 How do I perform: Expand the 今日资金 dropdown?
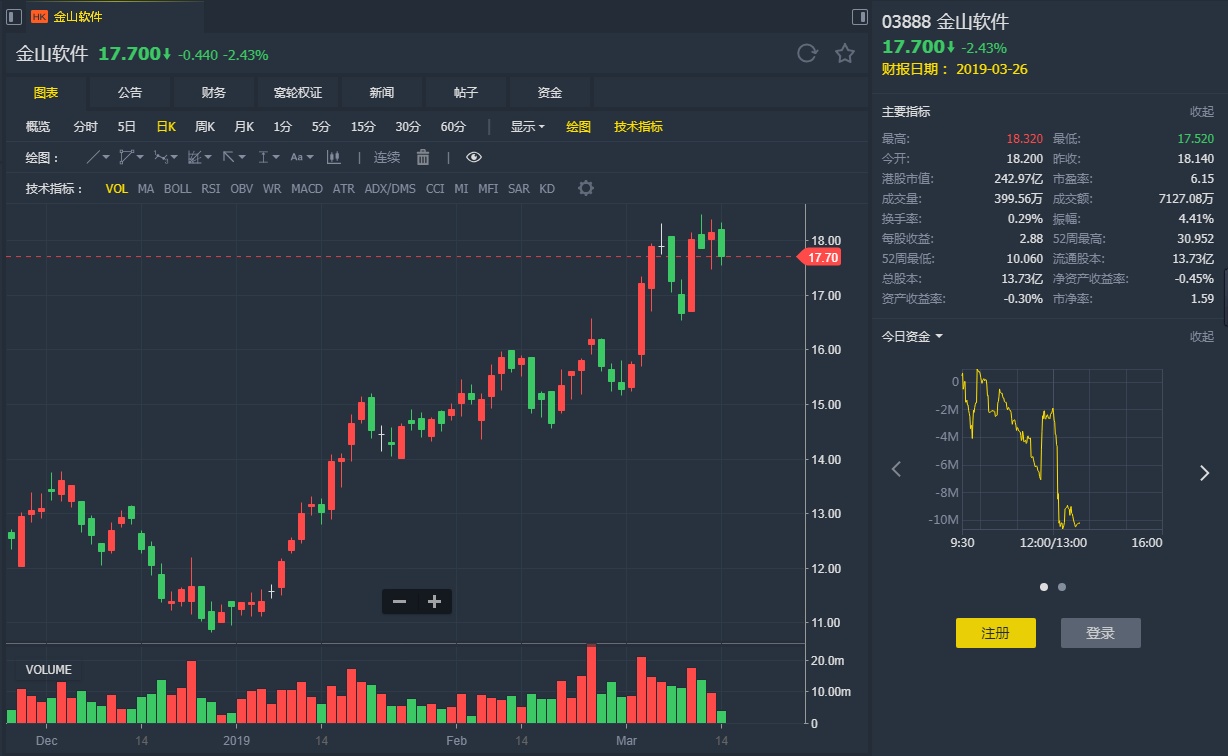tap(912, 337)
